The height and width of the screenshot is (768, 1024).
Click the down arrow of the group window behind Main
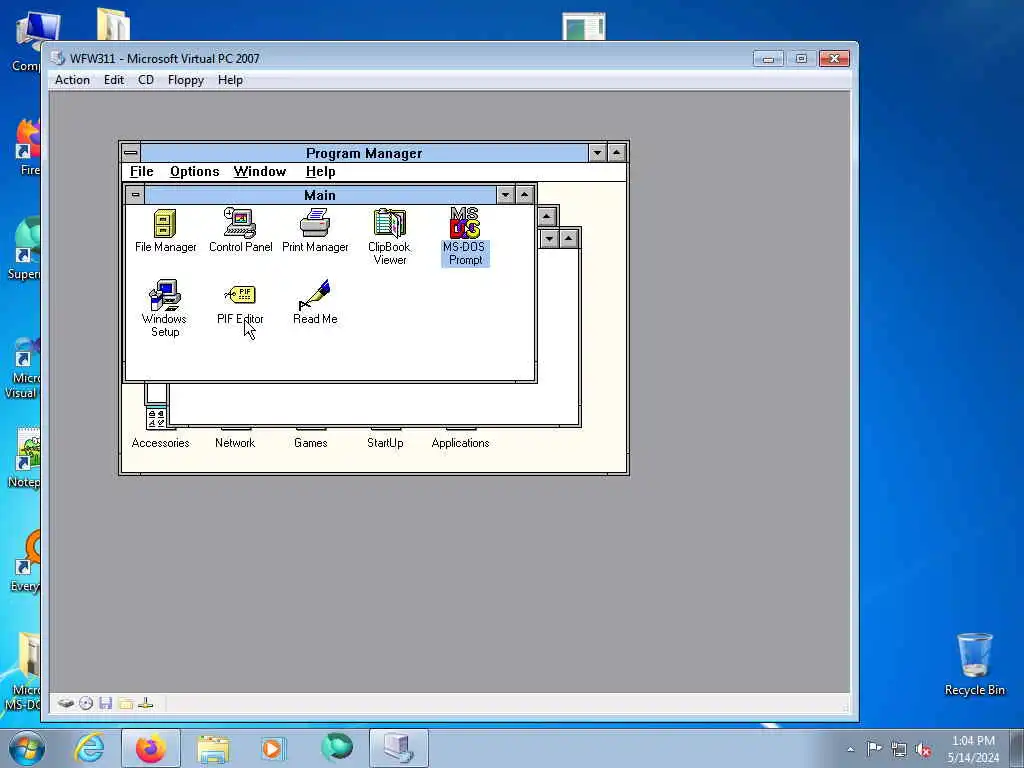click(x=549, y=239)
